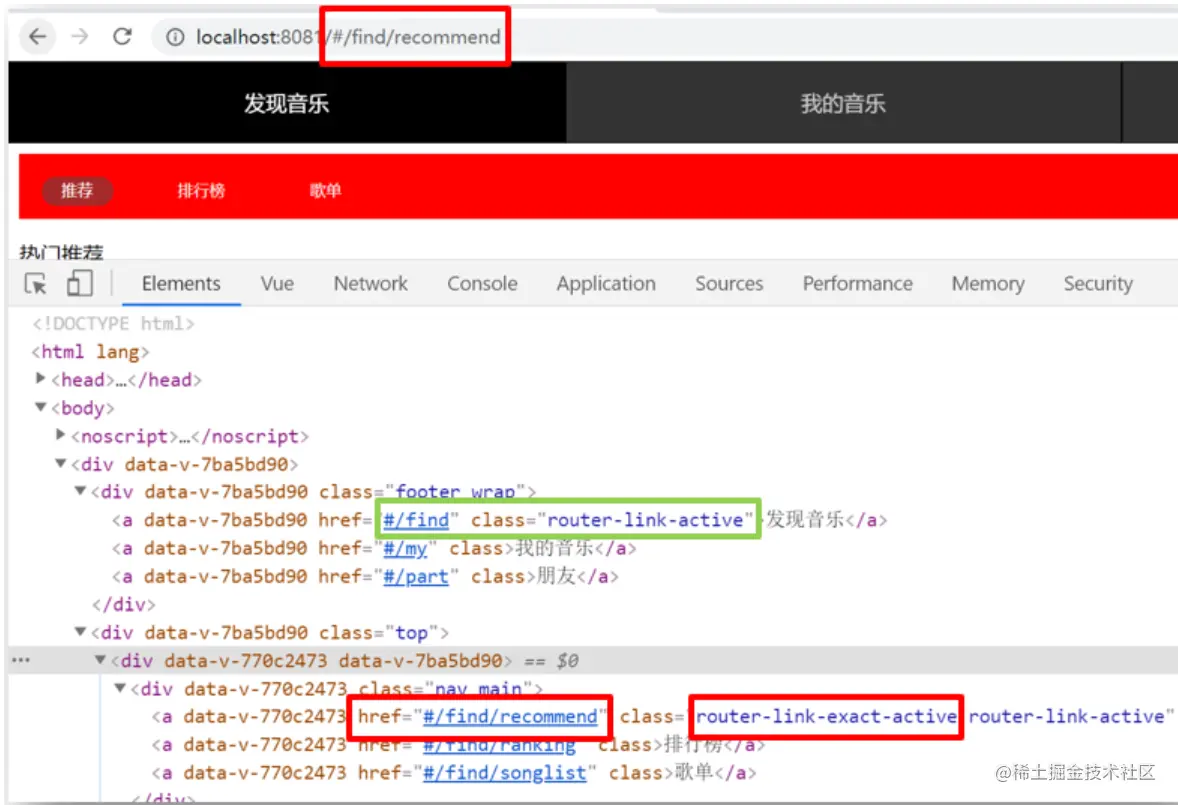Switch to the Memory DevTools tab
This screenshot has width=1178, height=805.
(988, 284)
